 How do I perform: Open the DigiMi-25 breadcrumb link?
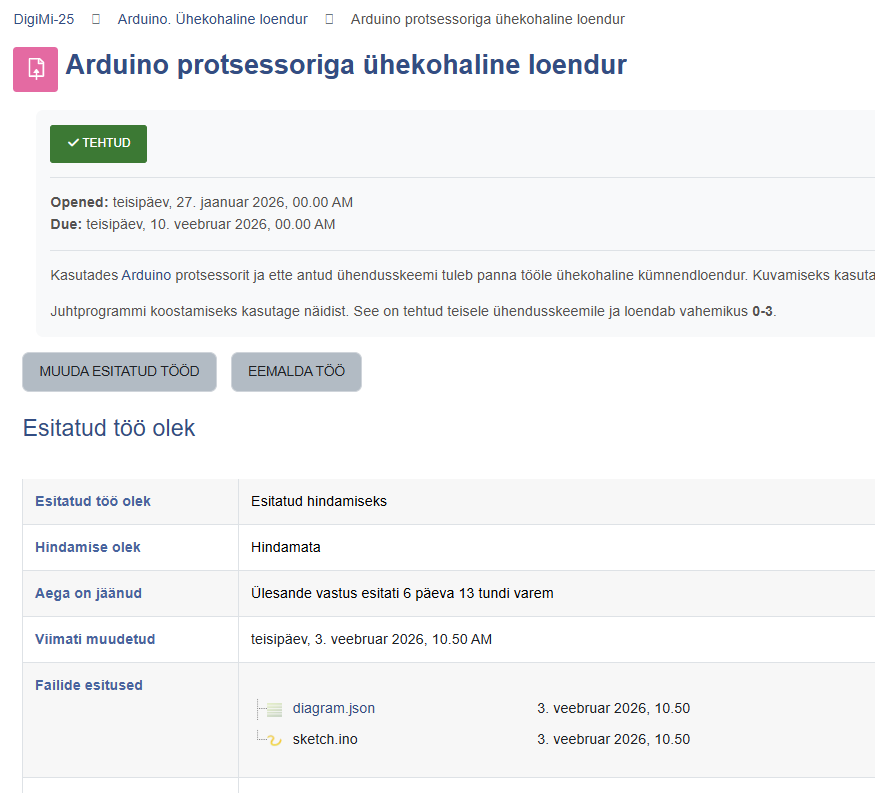(x=44, y=19)
